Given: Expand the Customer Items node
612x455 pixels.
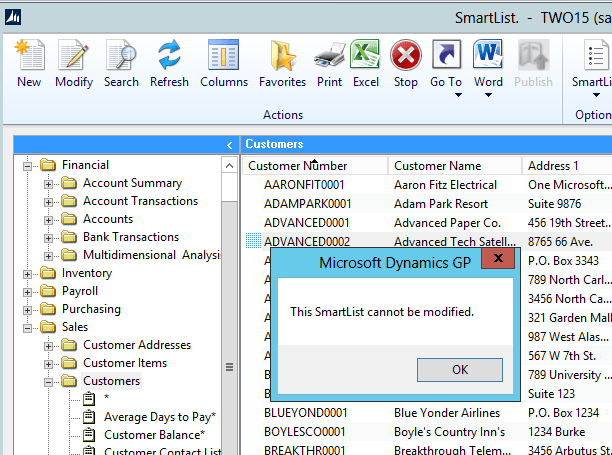Looking at the screenshot, I should pos(48,364).
